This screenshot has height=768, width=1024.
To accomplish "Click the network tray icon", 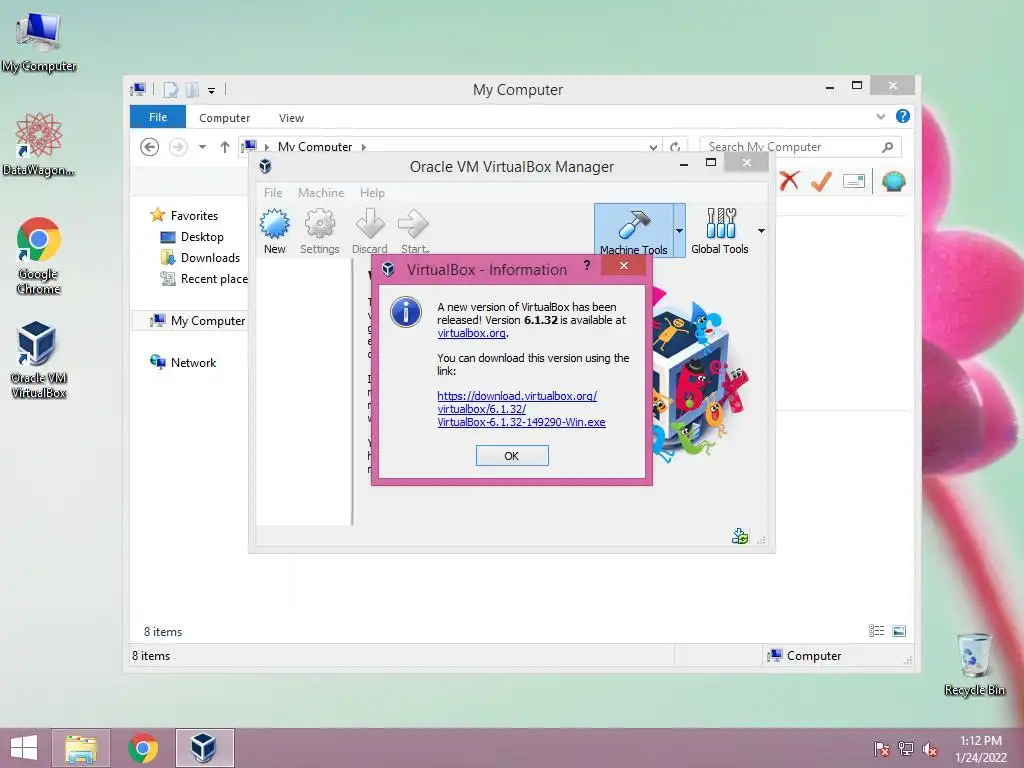I will coord(906,749).
